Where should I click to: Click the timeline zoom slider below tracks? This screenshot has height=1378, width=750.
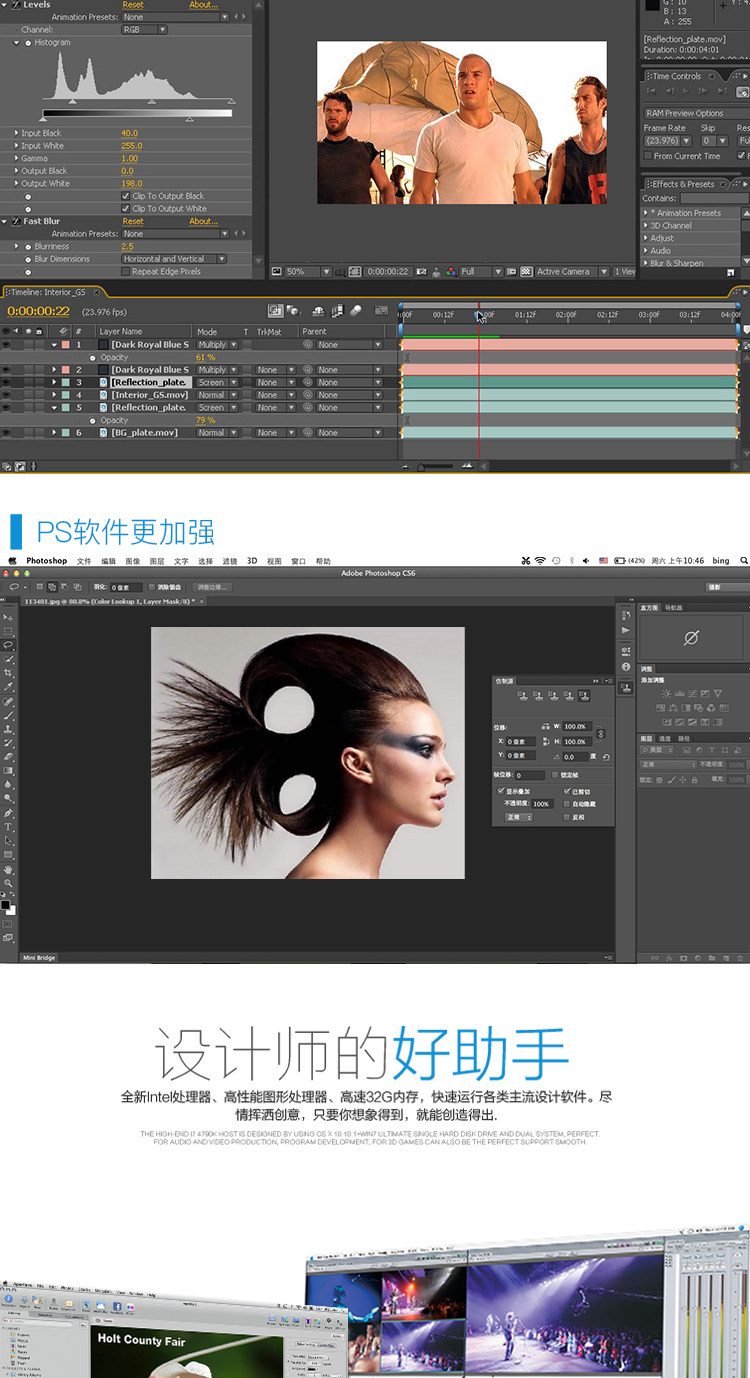tap(435, 466)
